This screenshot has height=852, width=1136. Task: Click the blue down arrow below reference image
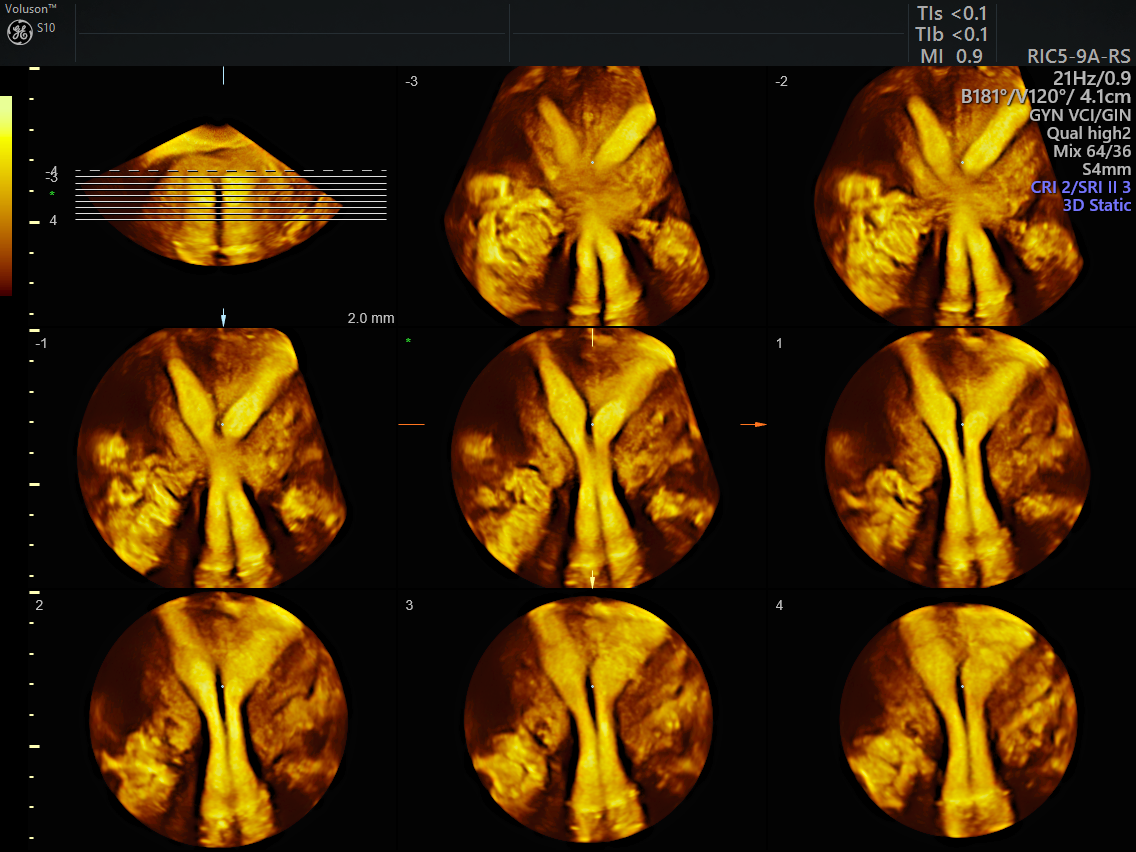pos(223,317)
